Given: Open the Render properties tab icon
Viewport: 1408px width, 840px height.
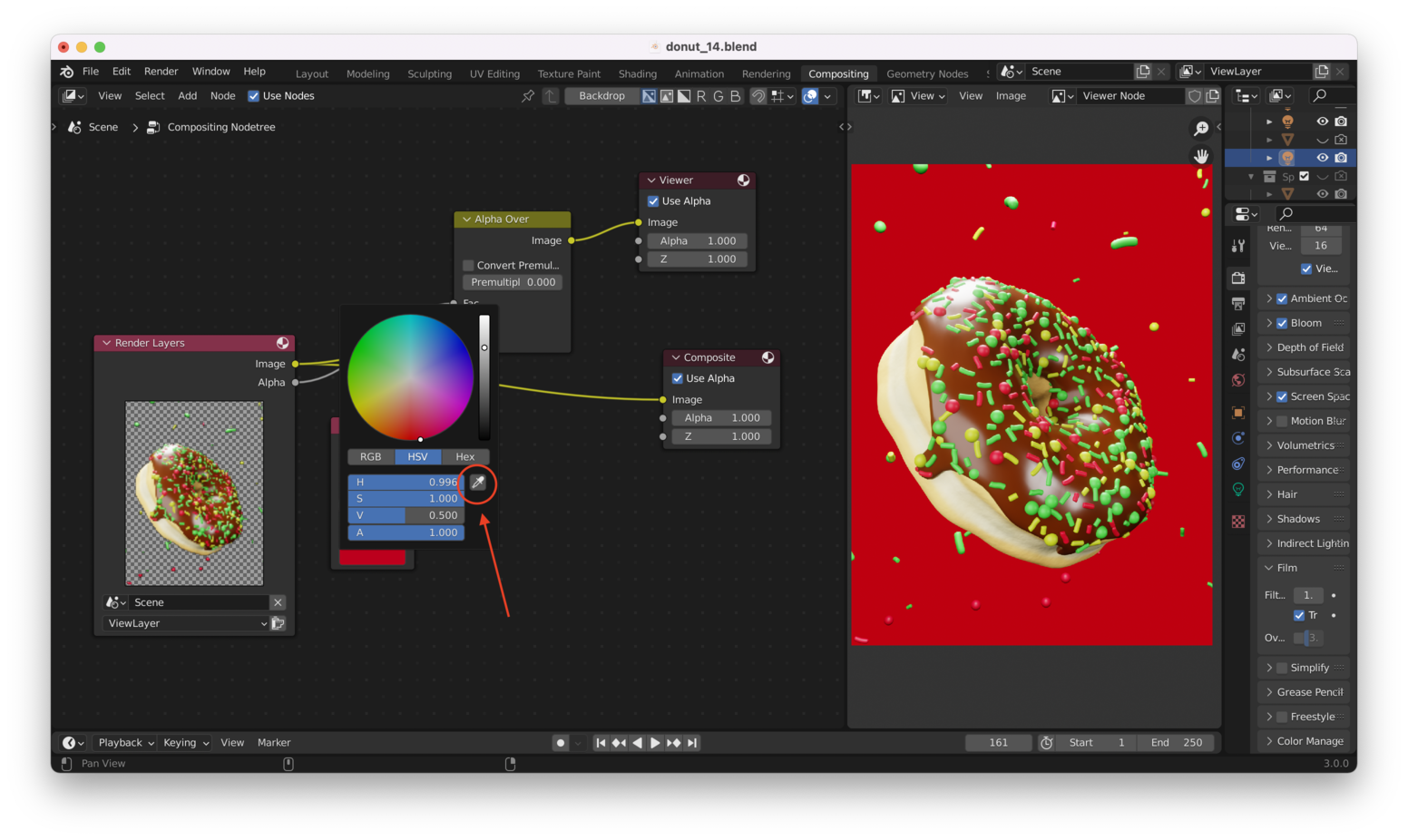Looking at the screenshot, I should (x=1238, y=278).
